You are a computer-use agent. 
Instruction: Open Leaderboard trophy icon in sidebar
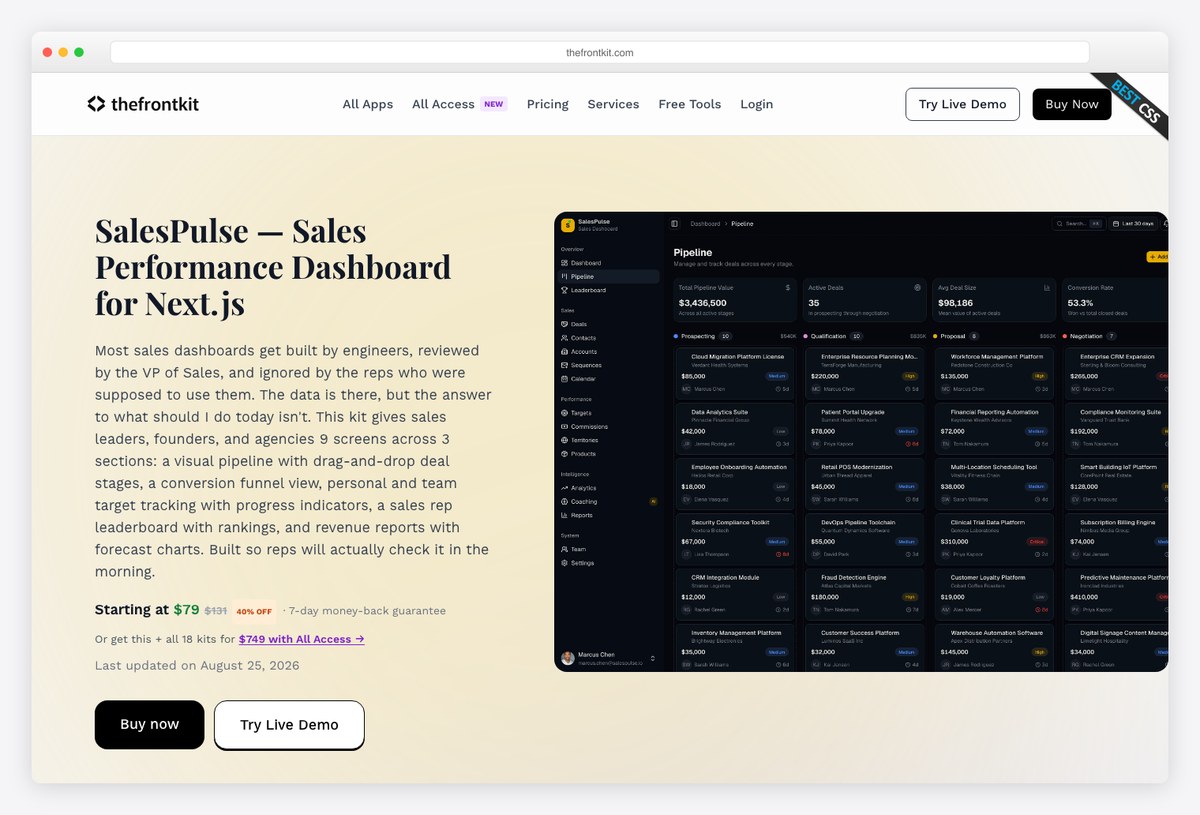(565, 290)
